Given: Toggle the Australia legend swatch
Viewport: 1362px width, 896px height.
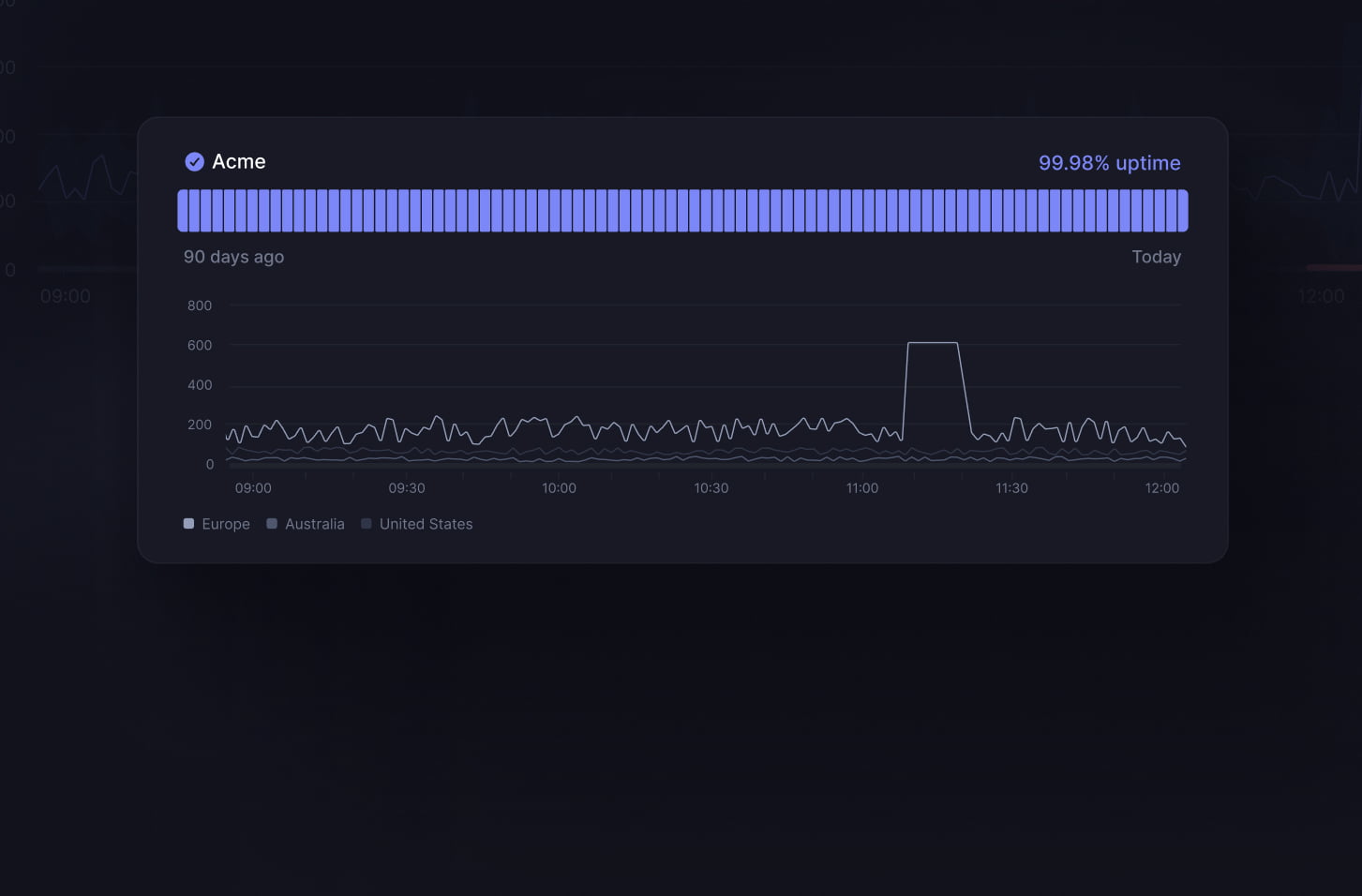Looking at the screenshot, I should (272, 524).
